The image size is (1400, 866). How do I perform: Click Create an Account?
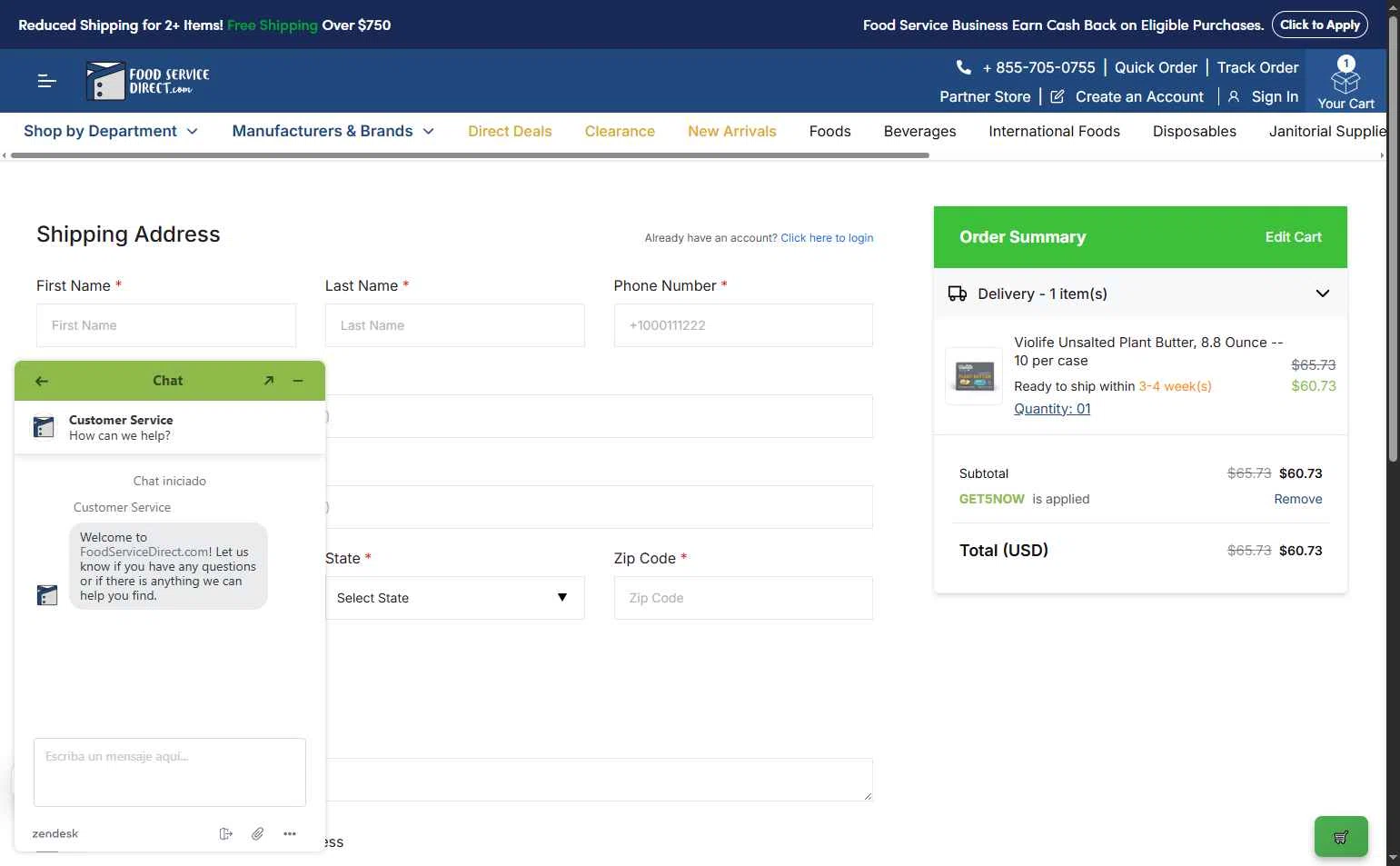point(1139,96)
